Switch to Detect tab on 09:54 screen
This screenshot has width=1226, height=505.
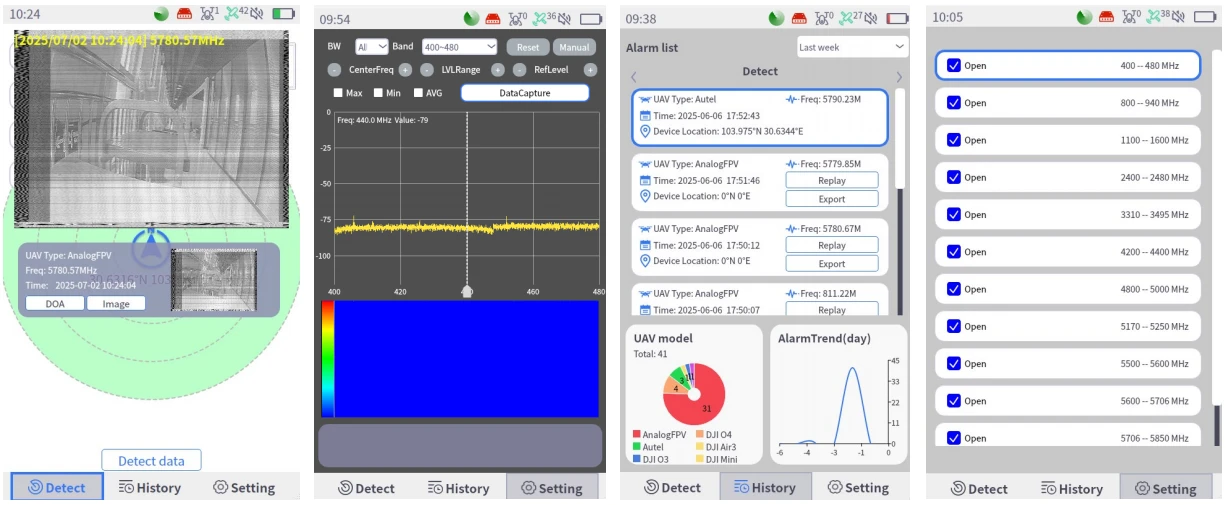(366, 488)
